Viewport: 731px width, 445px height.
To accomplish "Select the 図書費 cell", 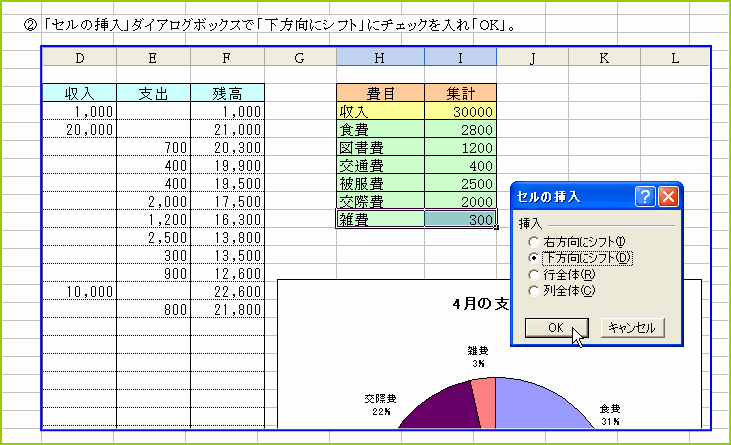I will [380, 147].
